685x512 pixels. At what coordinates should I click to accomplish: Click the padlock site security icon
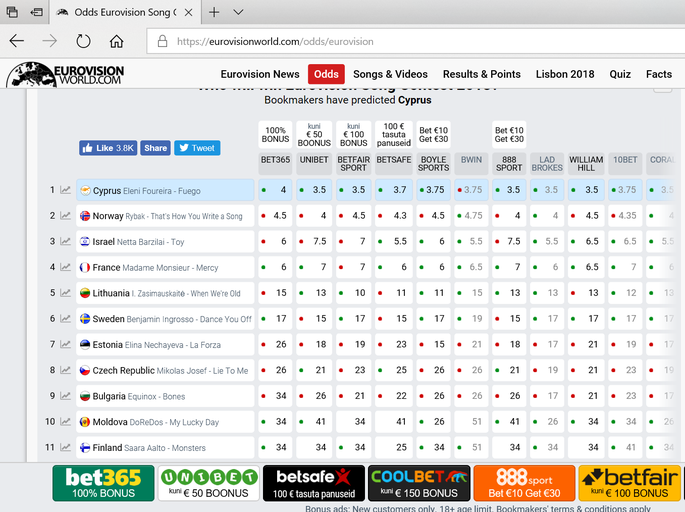pos(162,41)
